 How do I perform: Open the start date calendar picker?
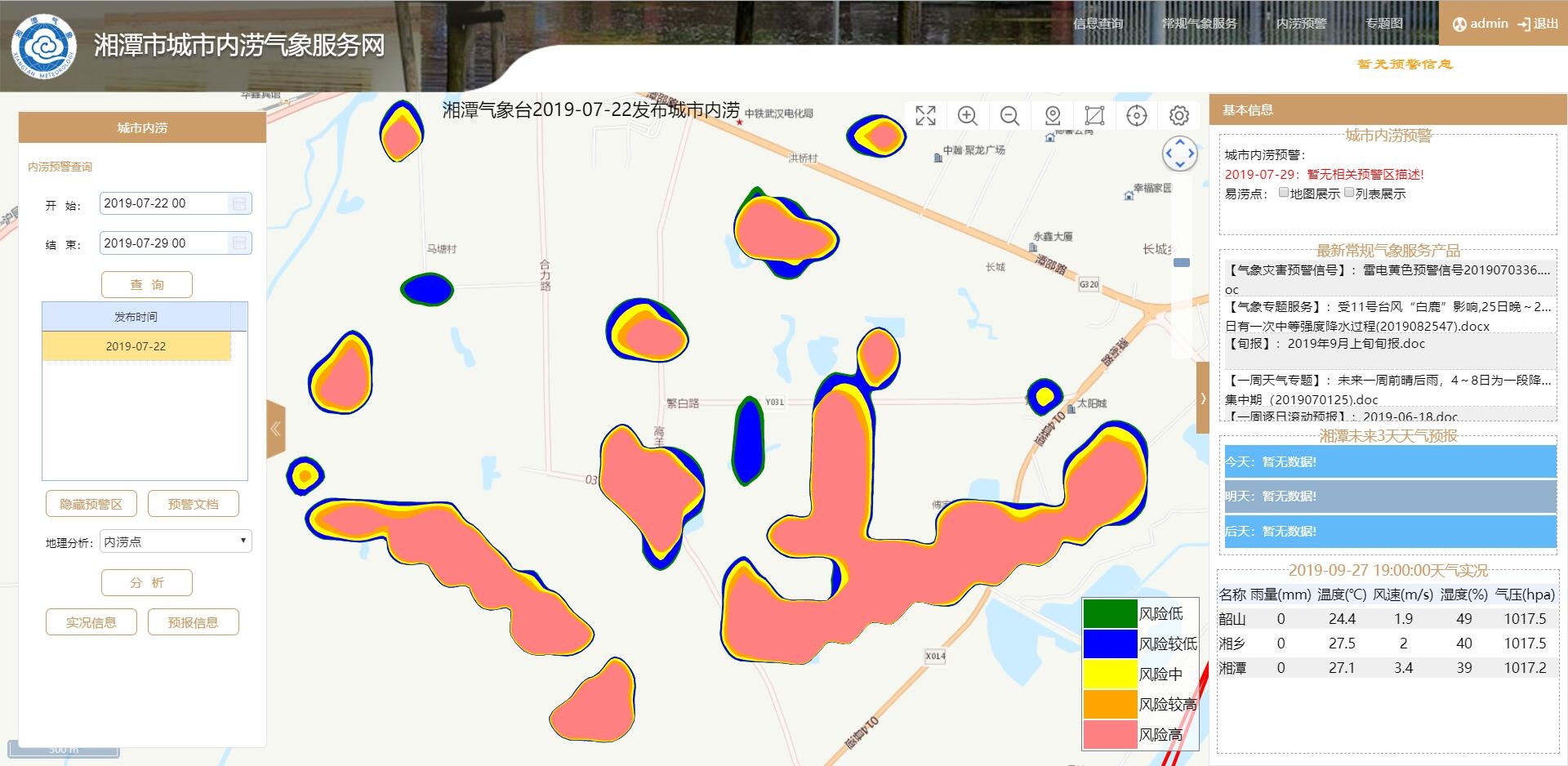click(x=240, y=203)
